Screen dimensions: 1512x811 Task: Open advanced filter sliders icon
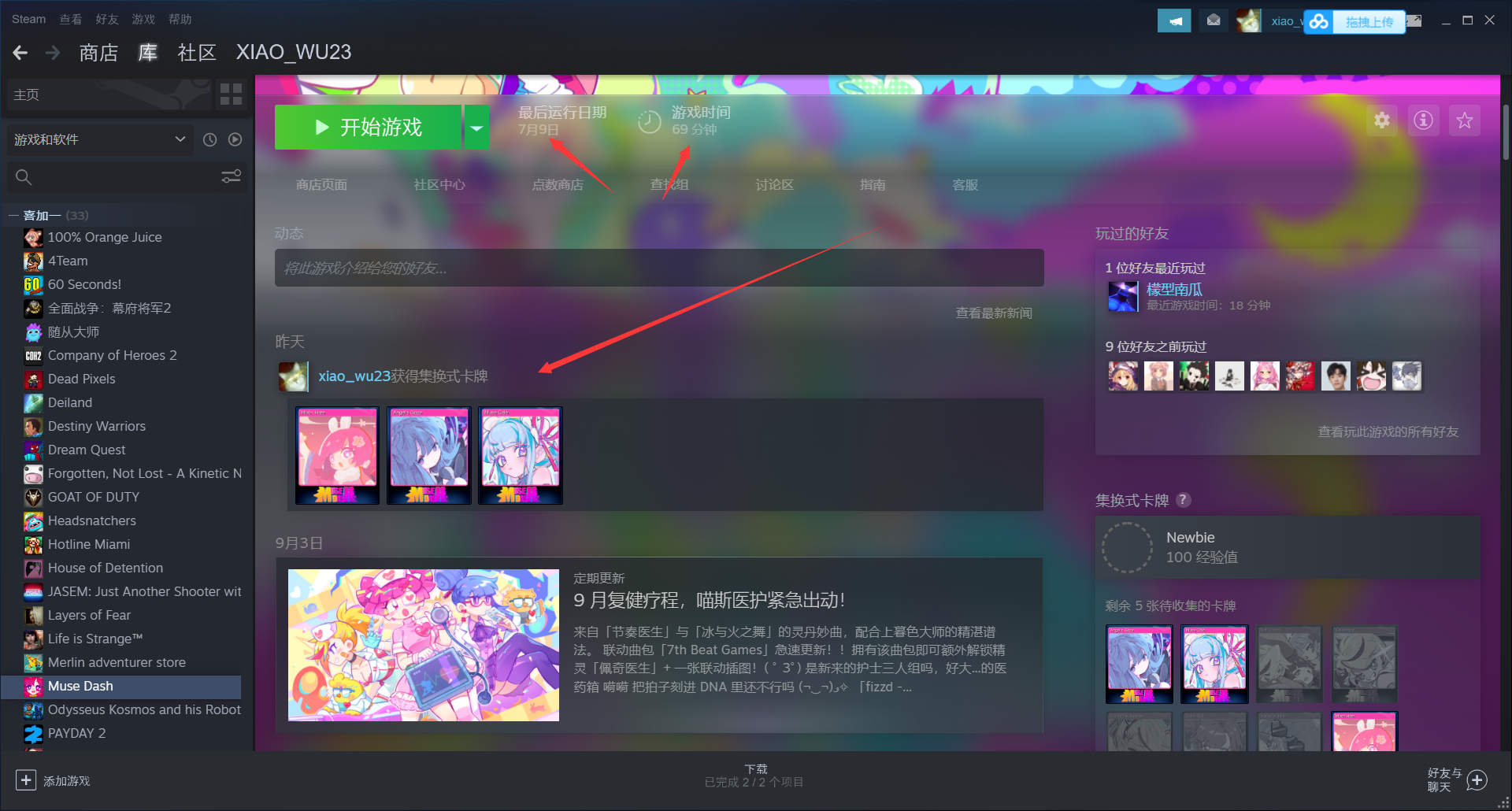coord(231,176)
